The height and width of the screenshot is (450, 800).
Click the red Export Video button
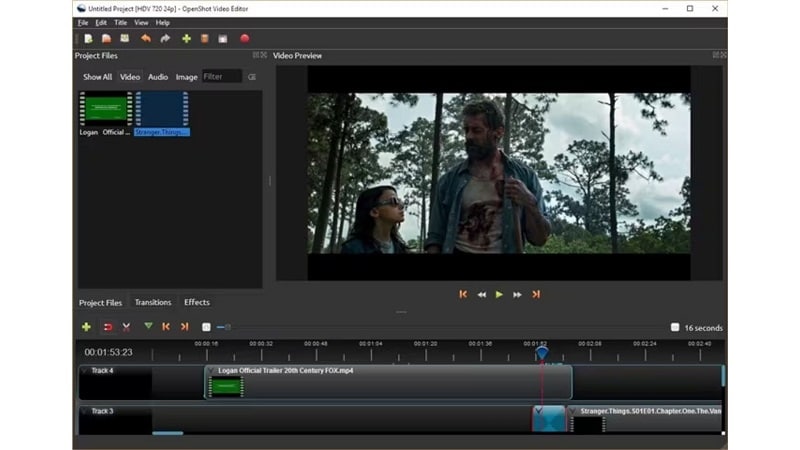point(245,38)
